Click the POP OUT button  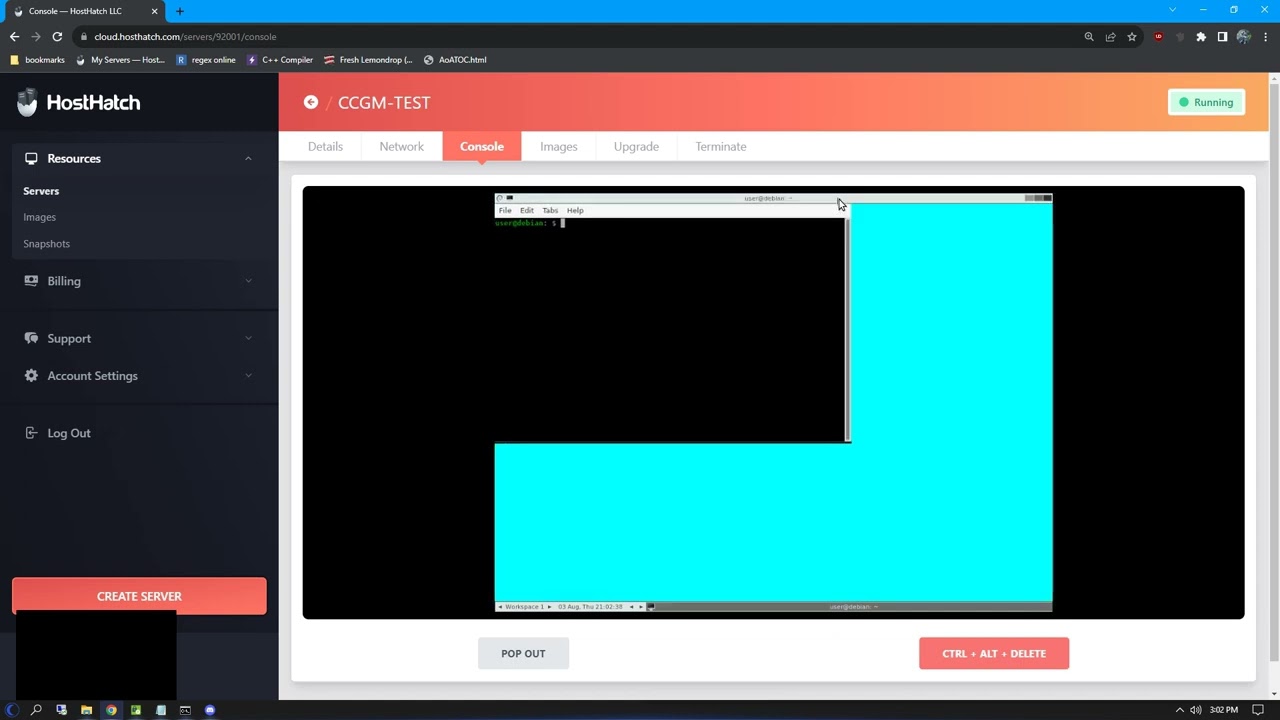[523, 653]
